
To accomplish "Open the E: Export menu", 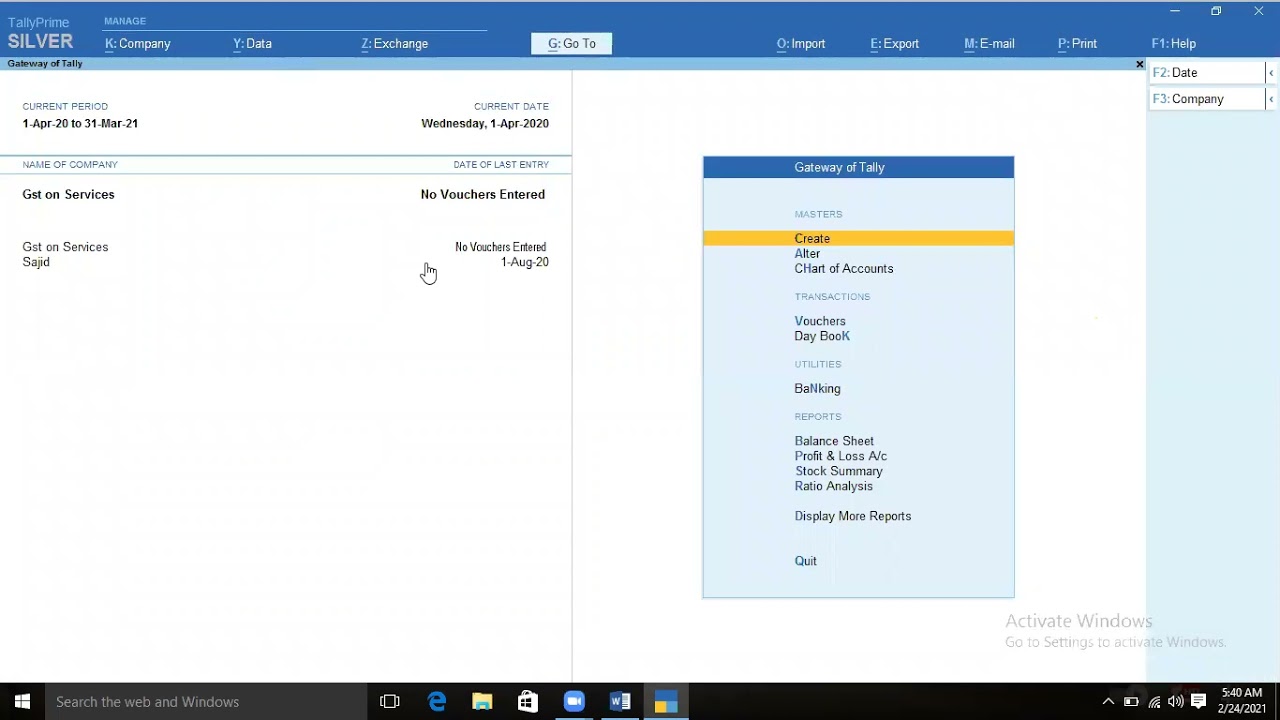I will (x=894, y=44).
